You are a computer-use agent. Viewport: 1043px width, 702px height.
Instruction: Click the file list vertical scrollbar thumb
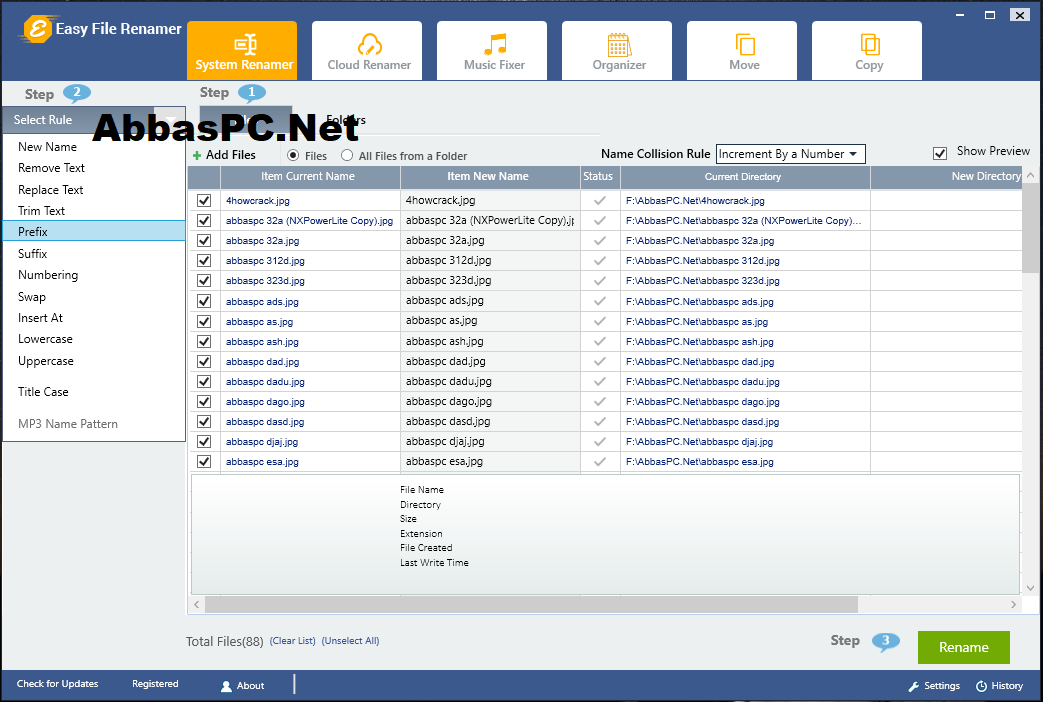pyautogui.click(x=1030, y=228)
